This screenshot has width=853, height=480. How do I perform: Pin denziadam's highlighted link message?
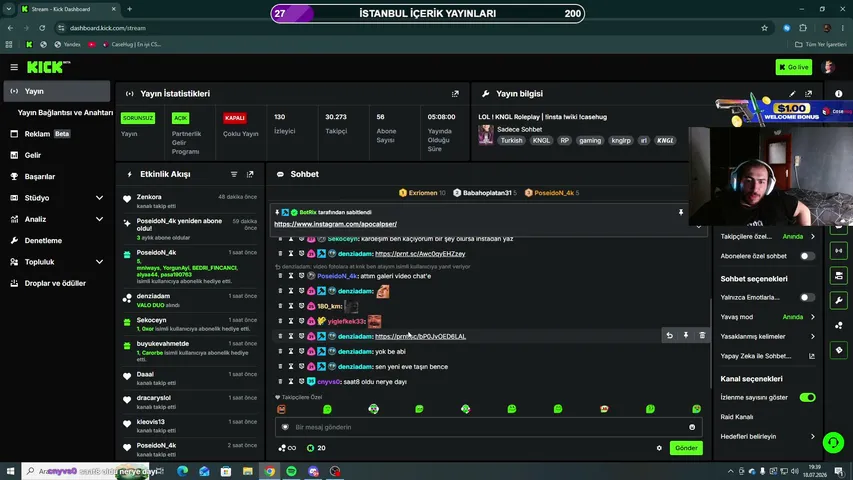click(686, 336)
